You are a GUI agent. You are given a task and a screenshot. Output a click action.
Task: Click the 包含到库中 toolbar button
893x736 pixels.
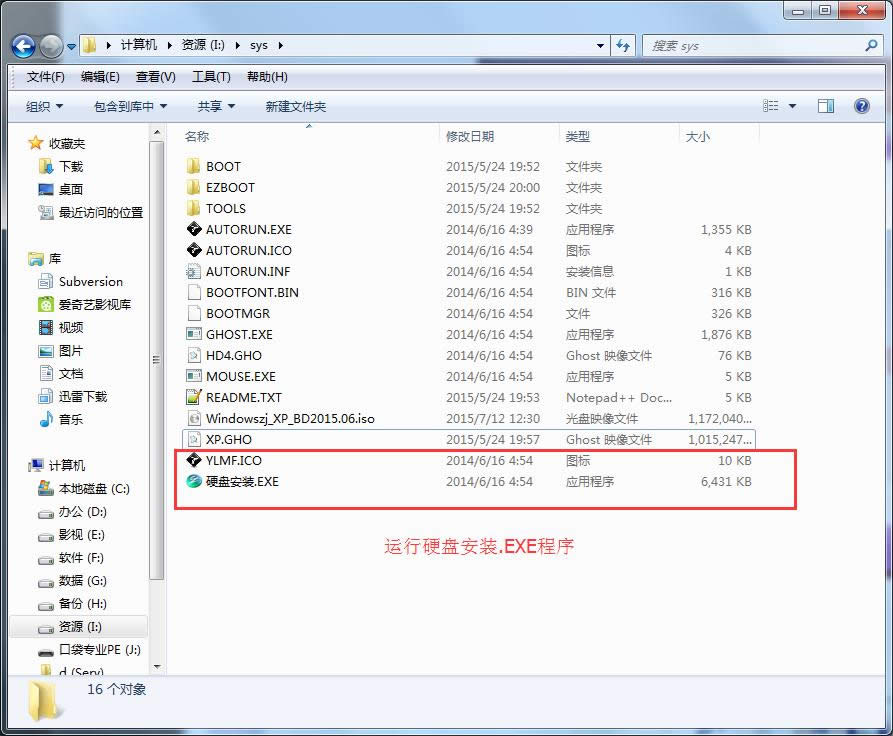[x=123, y=106]
